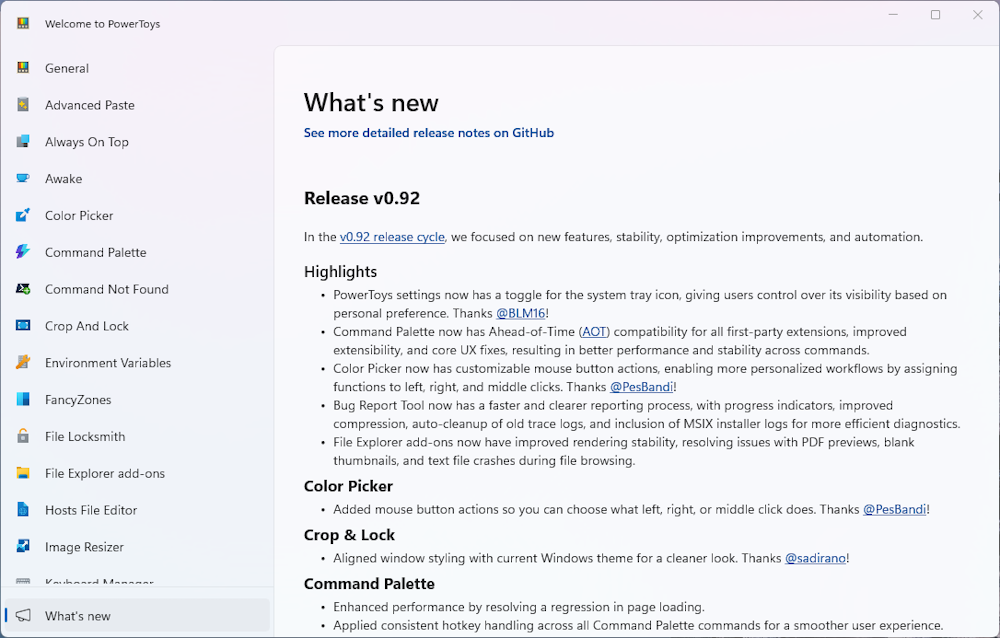Open File Explorer add-ons page
Screen dimensions: 1000x638
137,473
